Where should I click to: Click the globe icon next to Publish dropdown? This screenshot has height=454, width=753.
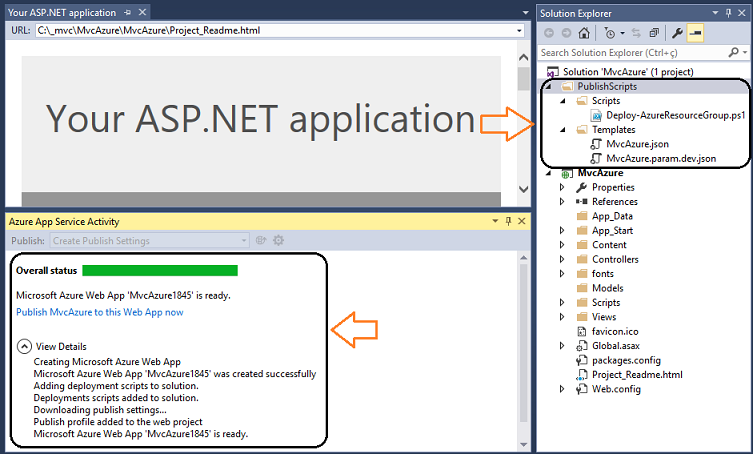pyautogui.click(x=261, y=240)
